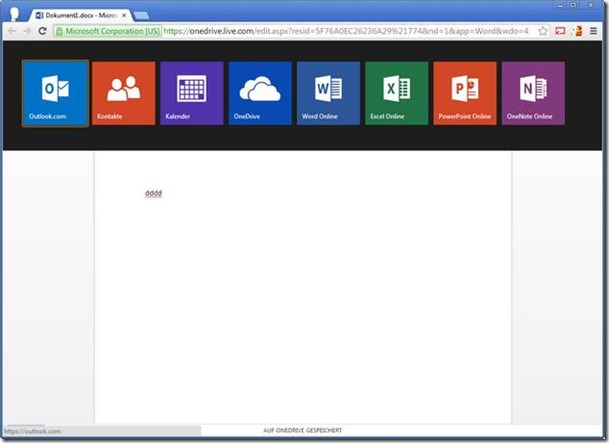Screen dimensions: 609x443
Task: Launch Word Online tile
Action: coord(328,93)
